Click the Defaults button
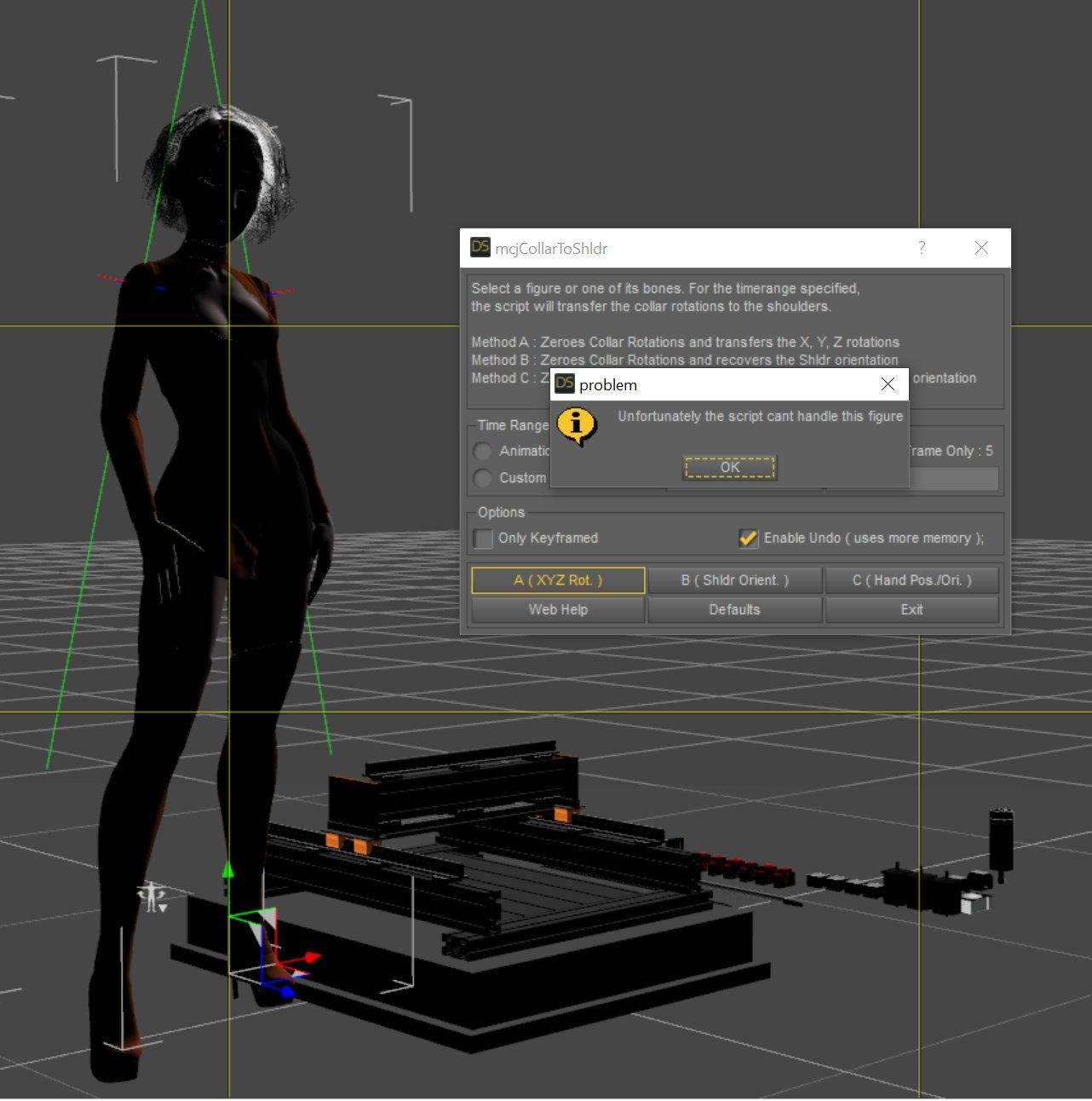 coord(734,609)
